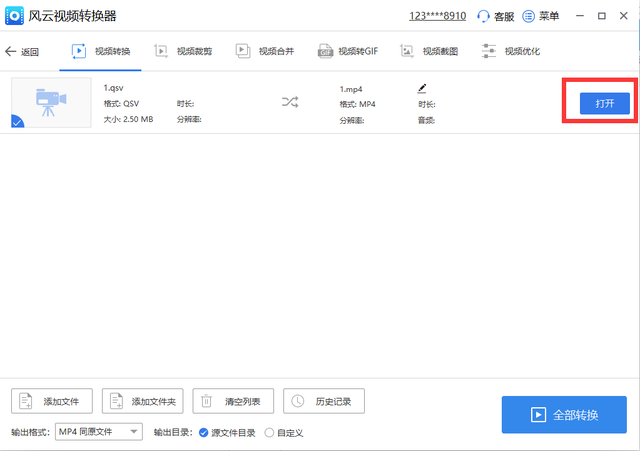Switch to the 视频截图 tab
This screenshot has height=451, width=640.
click(x=429, y=51)
